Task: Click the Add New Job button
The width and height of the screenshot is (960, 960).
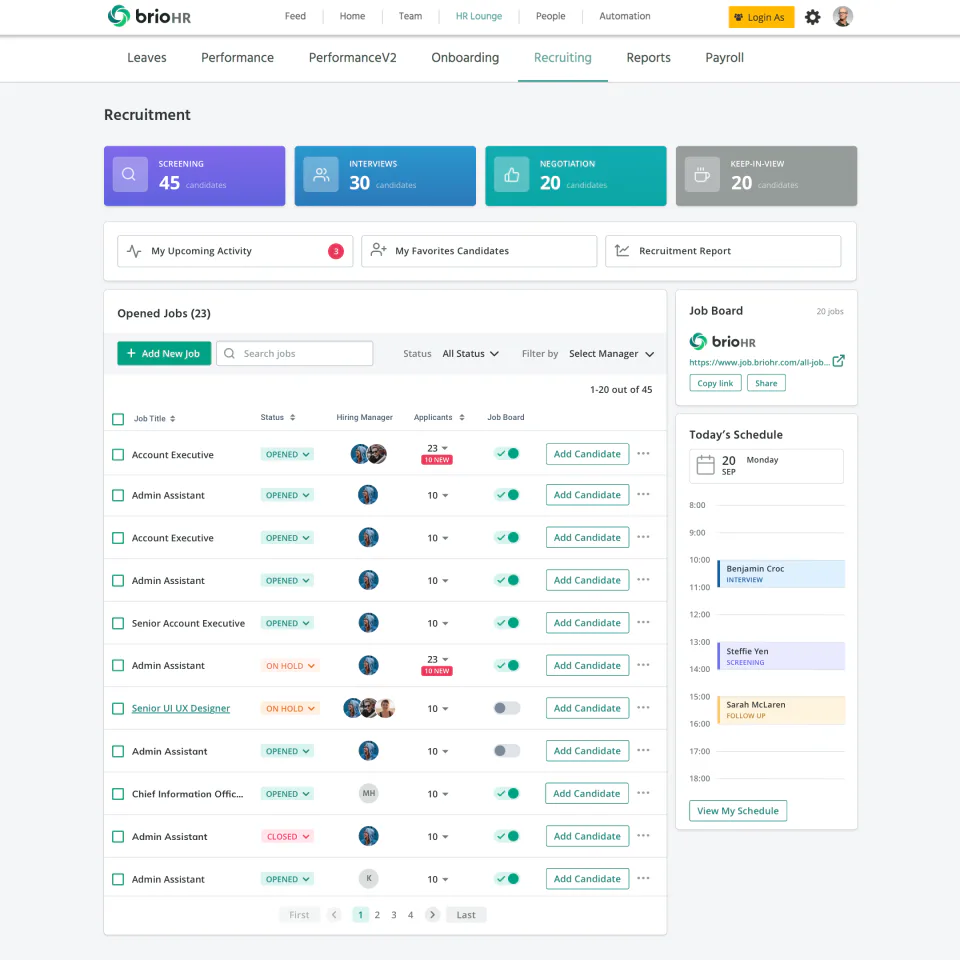Action: click(163, 353)
